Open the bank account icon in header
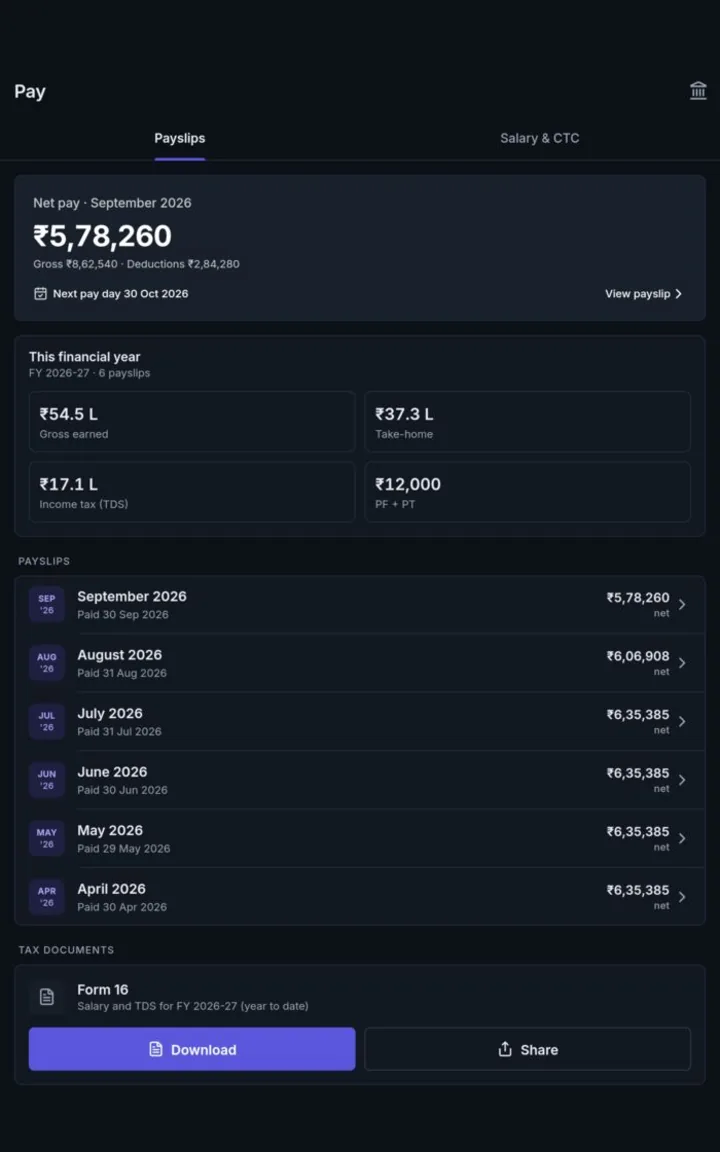 click(x=698, y=91)
